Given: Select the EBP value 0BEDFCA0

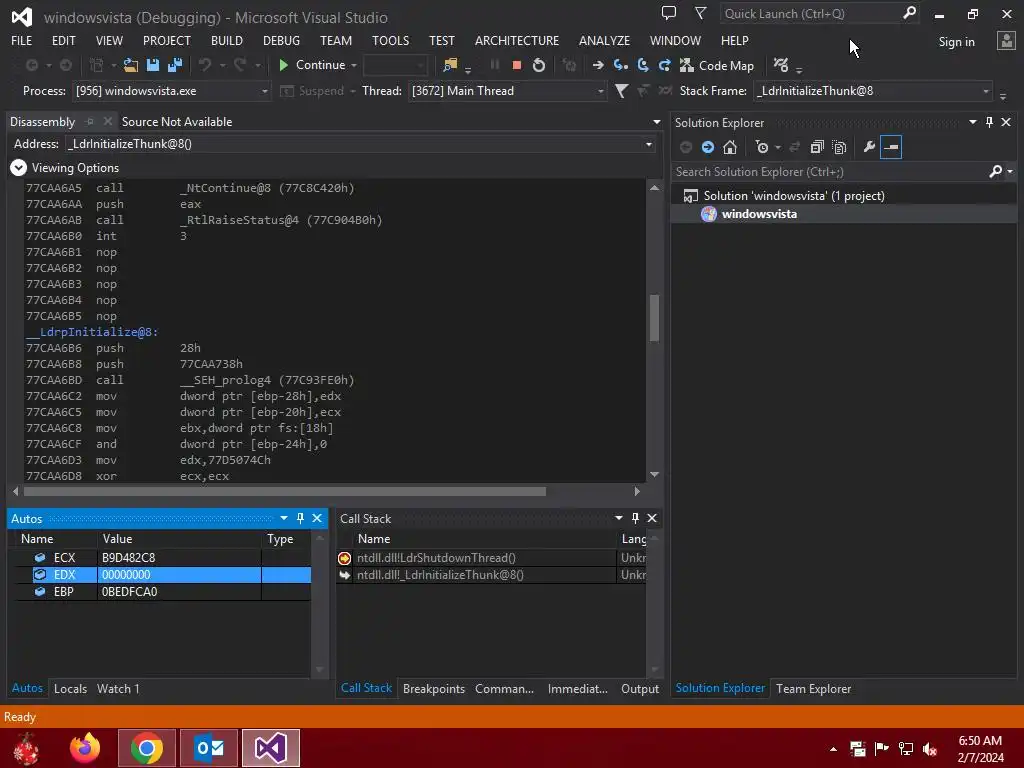Looking at the screenshot, I should pos(129,592).
